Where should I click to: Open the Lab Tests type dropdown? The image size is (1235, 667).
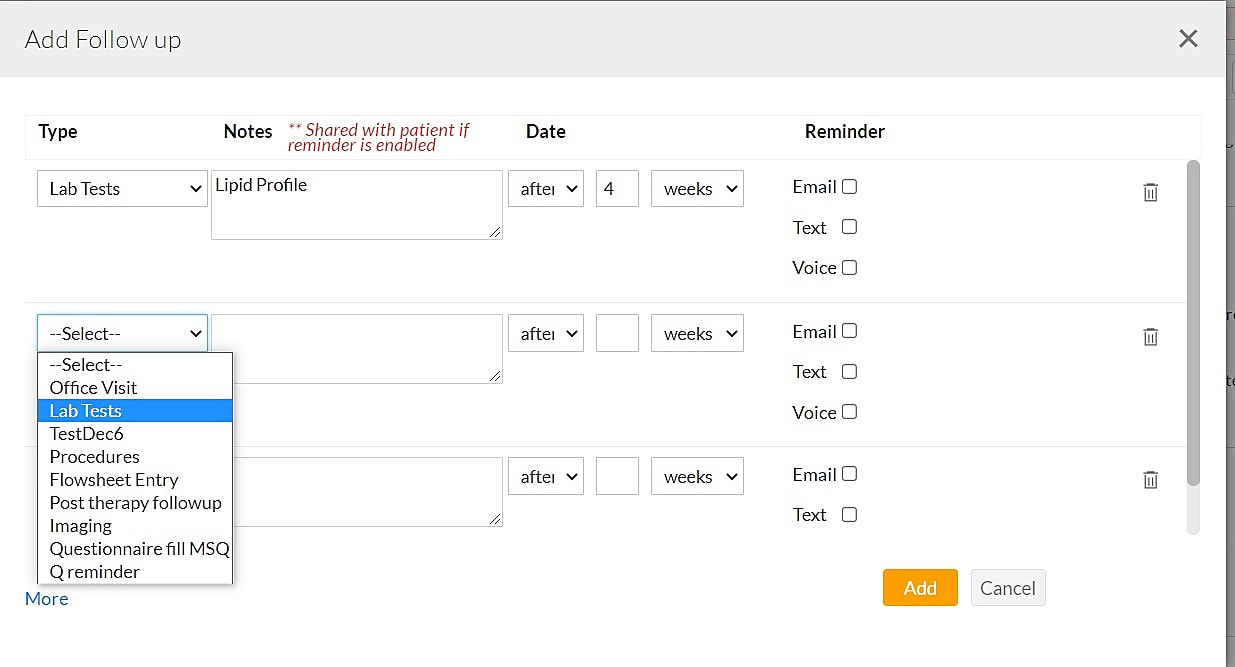click(x=122, y=189)
